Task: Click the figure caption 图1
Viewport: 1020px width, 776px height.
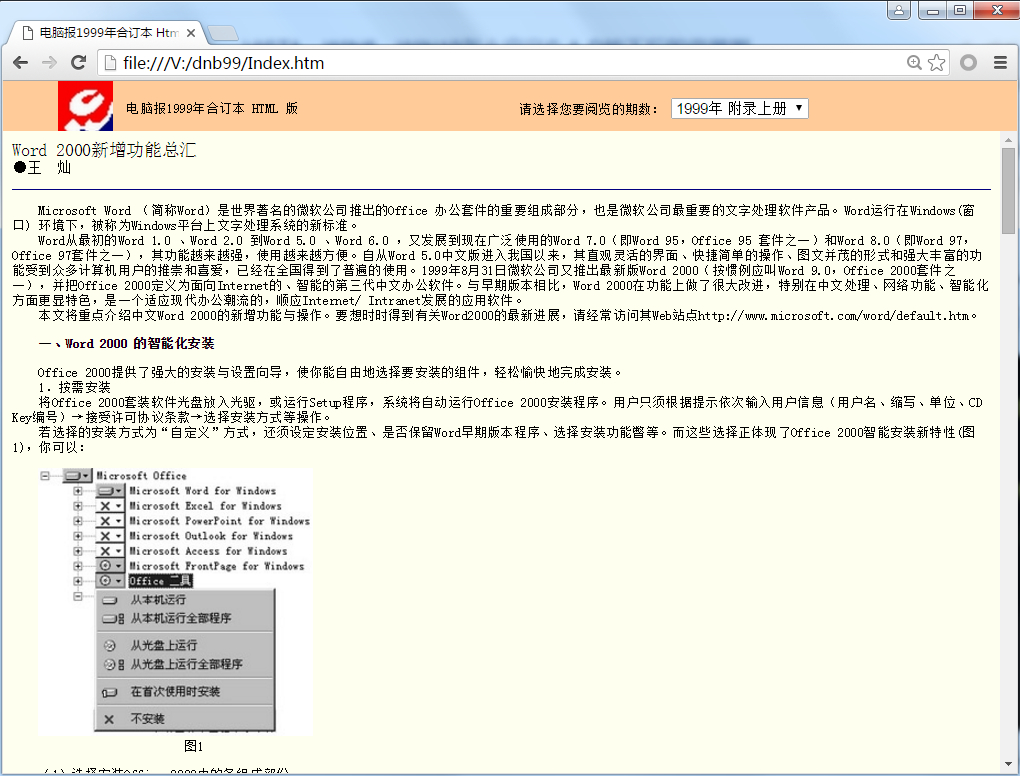Action: coord(194,746)
